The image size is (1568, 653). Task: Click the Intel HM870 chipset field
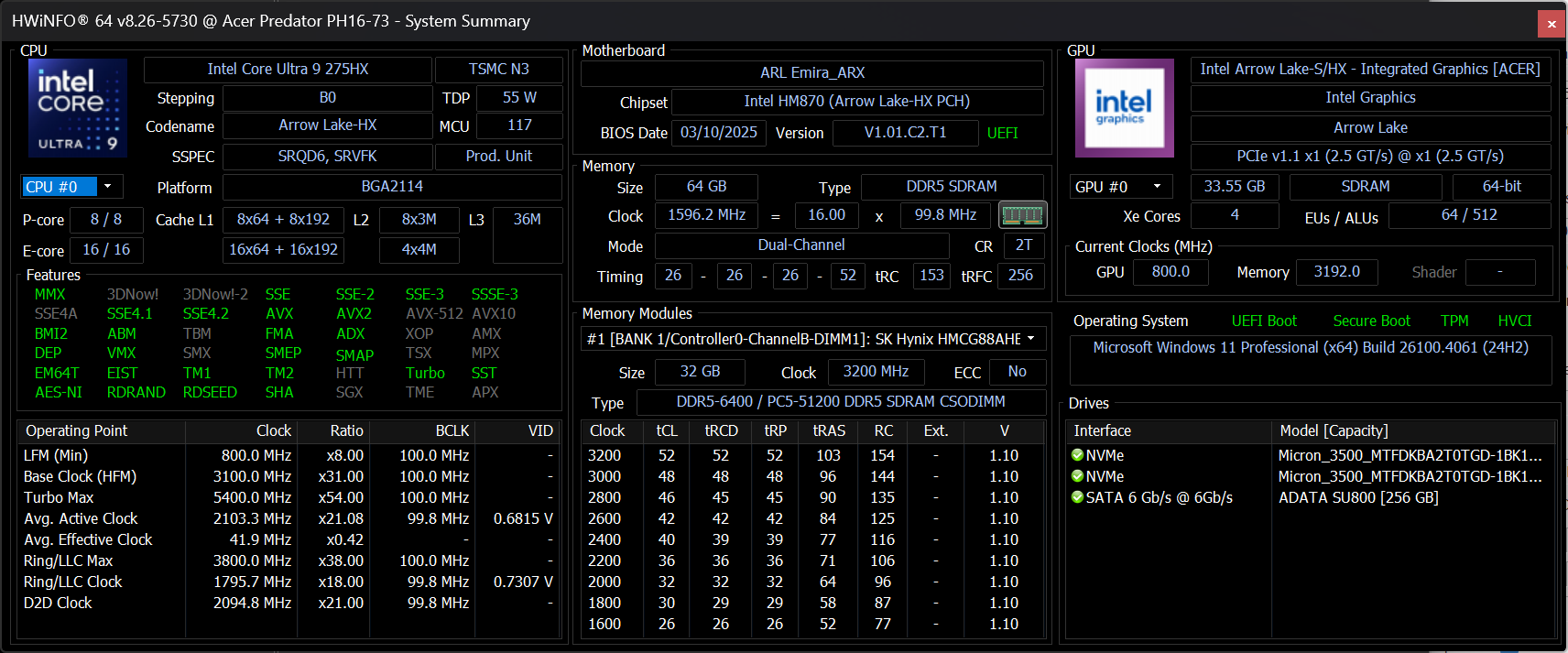(x=857, y=102)
